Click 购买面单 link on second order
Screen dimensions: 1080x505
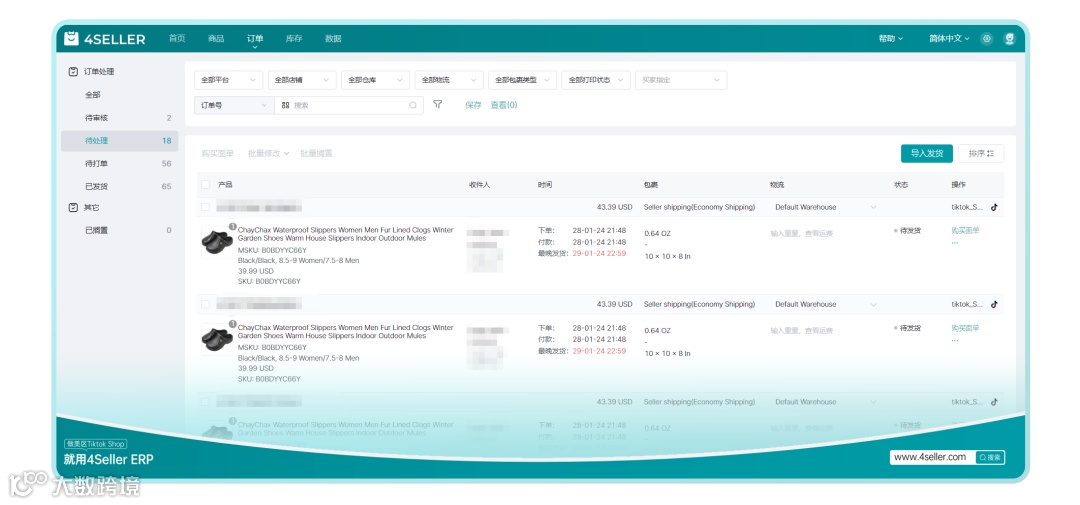[965, 328]
